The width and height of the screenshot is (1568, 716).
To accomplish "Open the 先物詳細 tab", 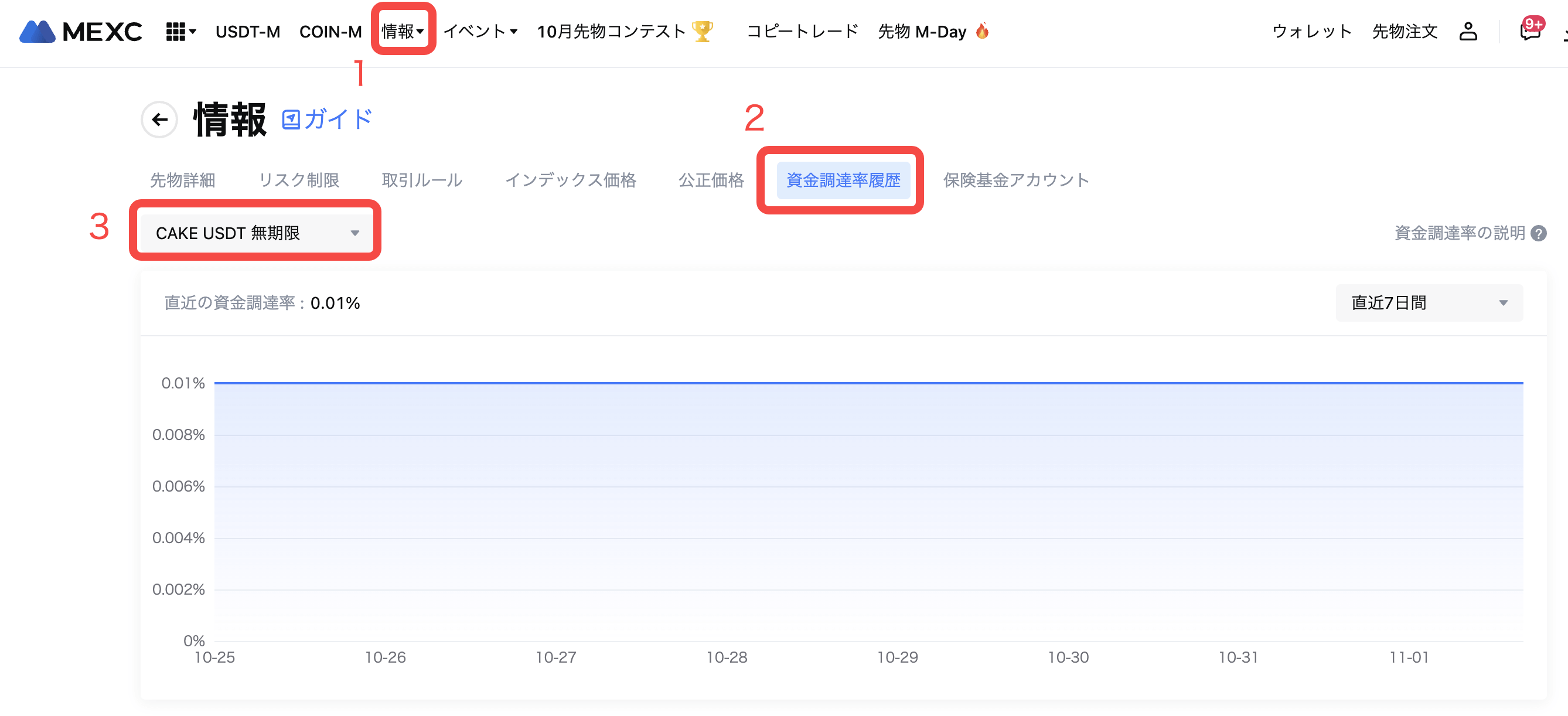I will (183, 180).
